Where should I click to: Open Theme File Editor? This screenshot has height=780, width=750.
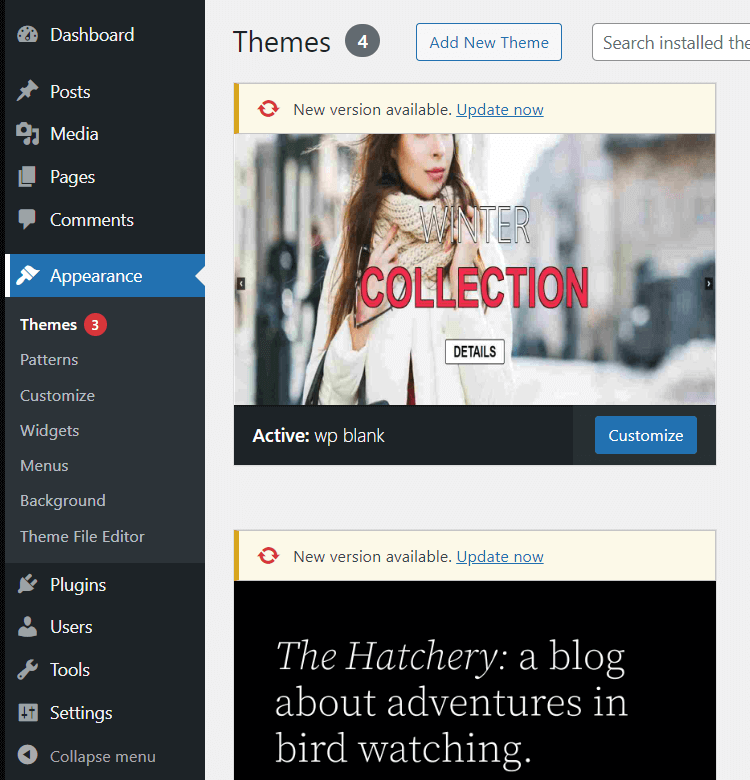tap(82, 537)
